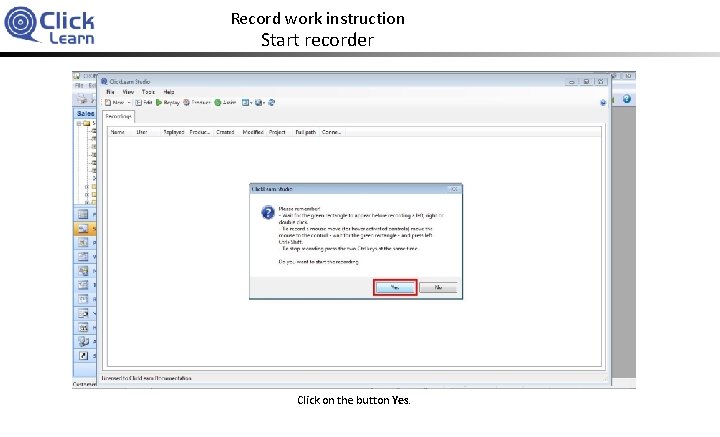The height and width of the screenshot is (437, 720).
Task: Sort recordings by the Modified column
Action: coord(253,132)
